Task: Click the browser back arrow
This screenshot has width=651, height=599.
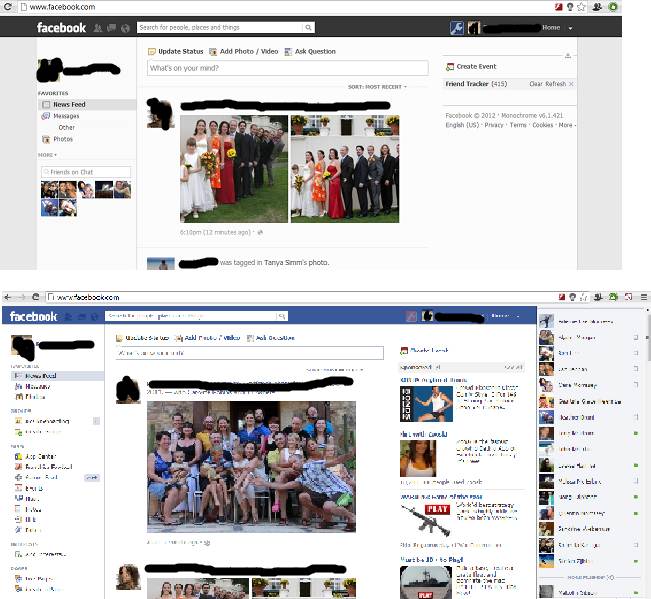Action: coord(8,297)
